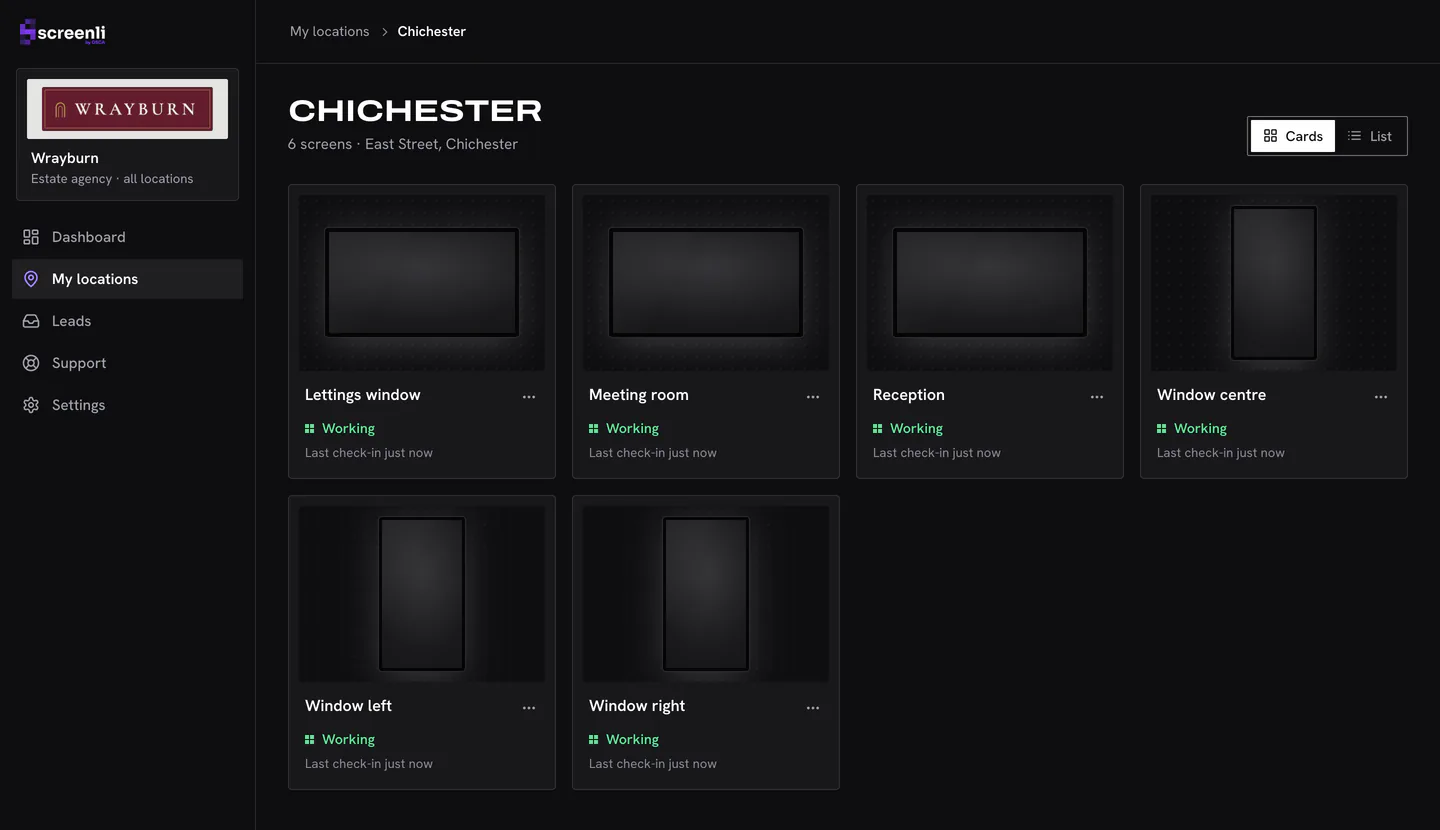Viewport: 1440px width, 830px height.
Task: Click the Window left title
Action: [x=348, y=706]
